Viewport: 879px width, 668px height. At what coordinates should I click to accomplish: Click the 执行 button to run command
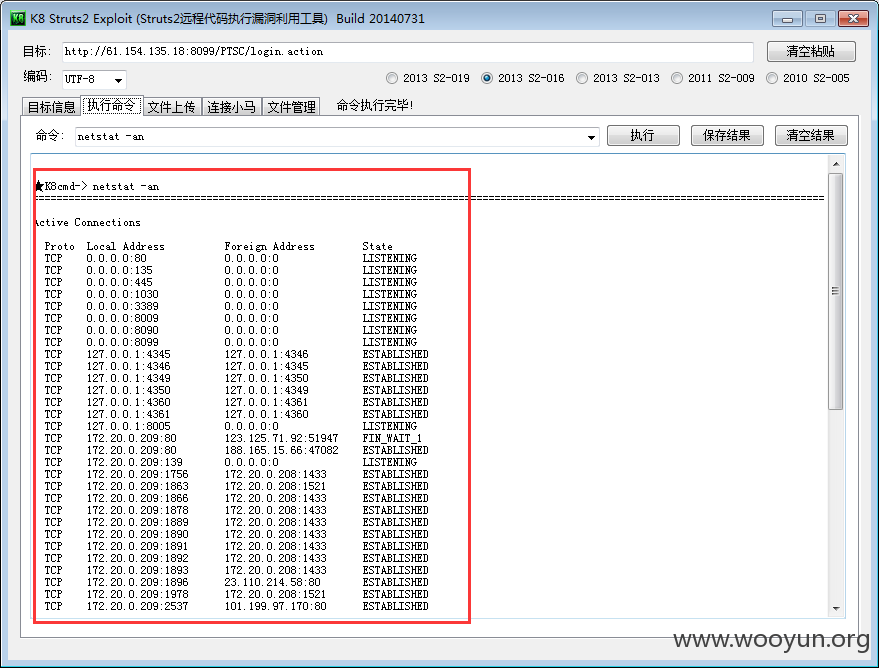643,136
